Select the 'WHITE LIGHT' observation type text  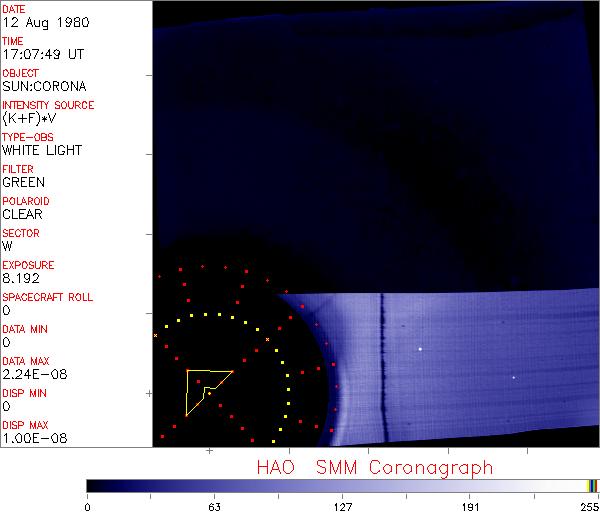coord(41,150)
